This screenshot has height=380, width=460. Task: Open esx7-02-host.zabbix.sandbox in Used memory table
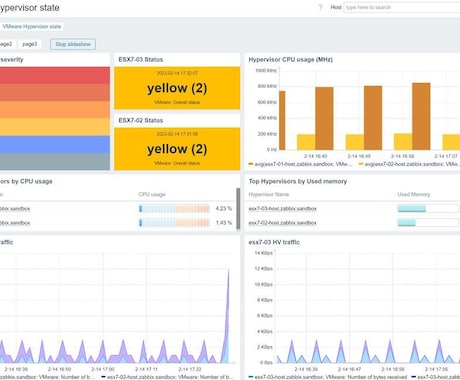(x=282, y=223)
